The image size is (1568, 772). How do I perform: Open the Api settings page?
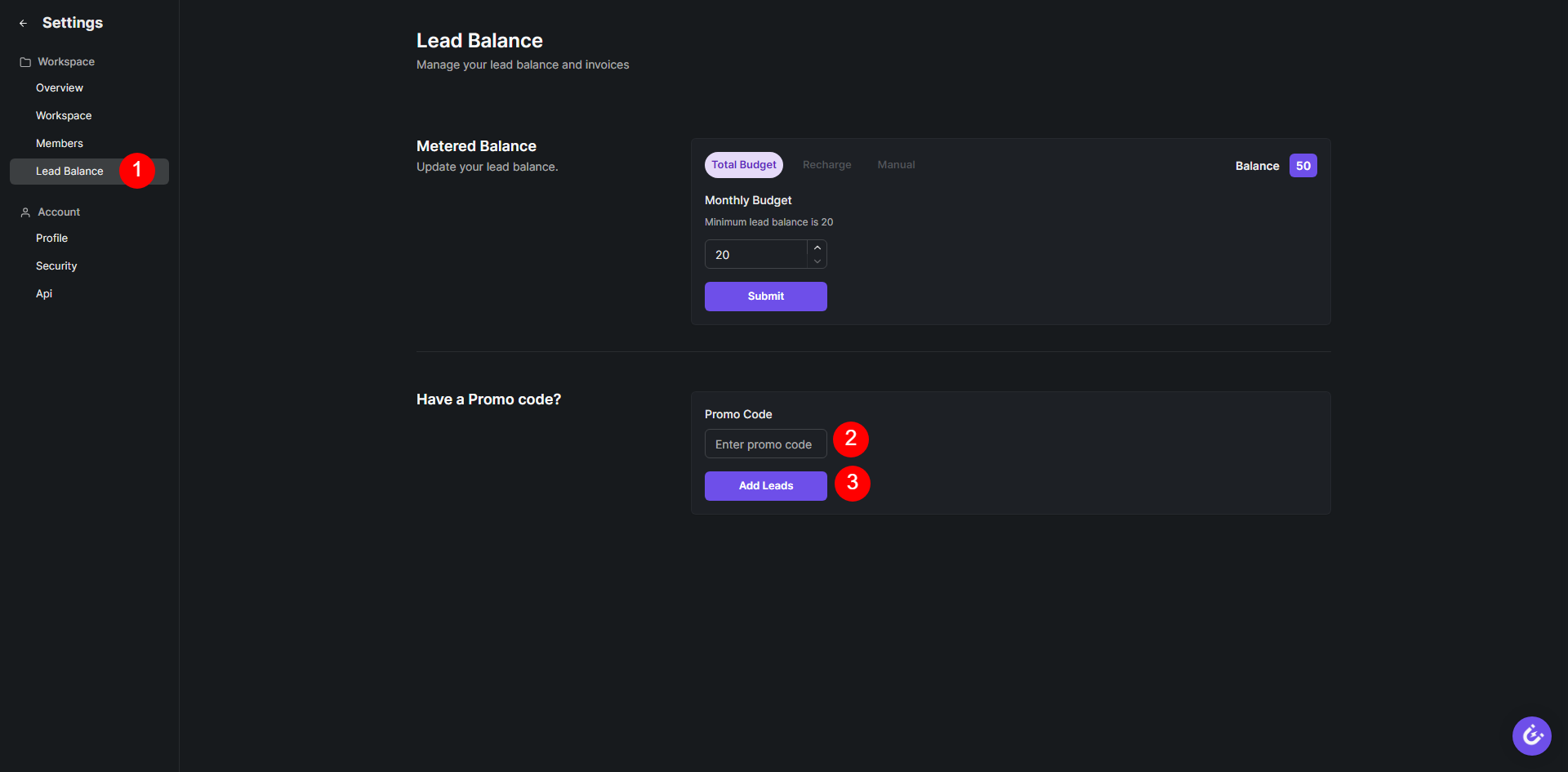click(x=44, y=294)
